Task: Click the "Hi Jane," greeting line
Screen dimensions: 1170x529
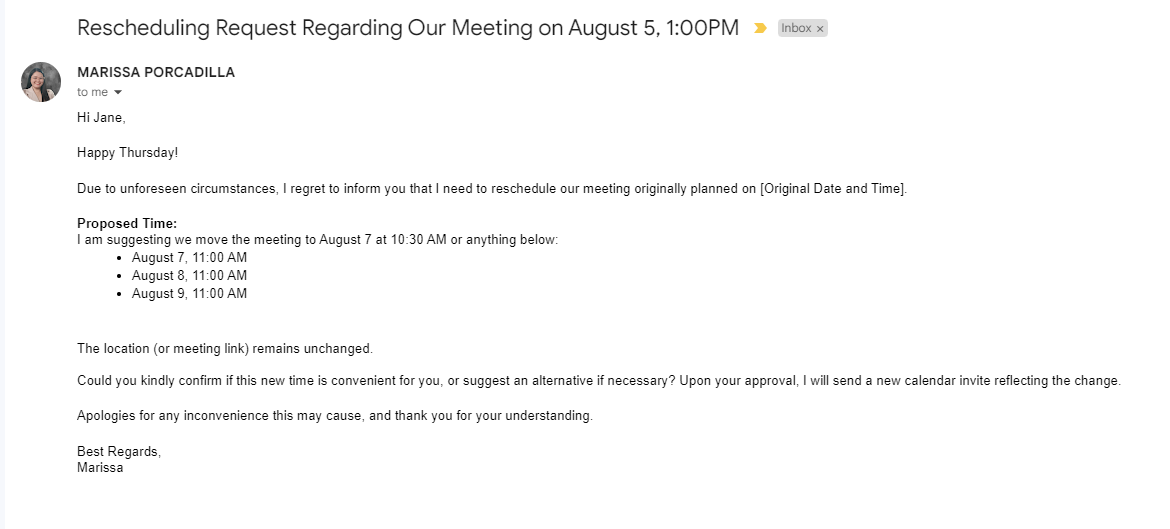Action: [x=101, y=117]
